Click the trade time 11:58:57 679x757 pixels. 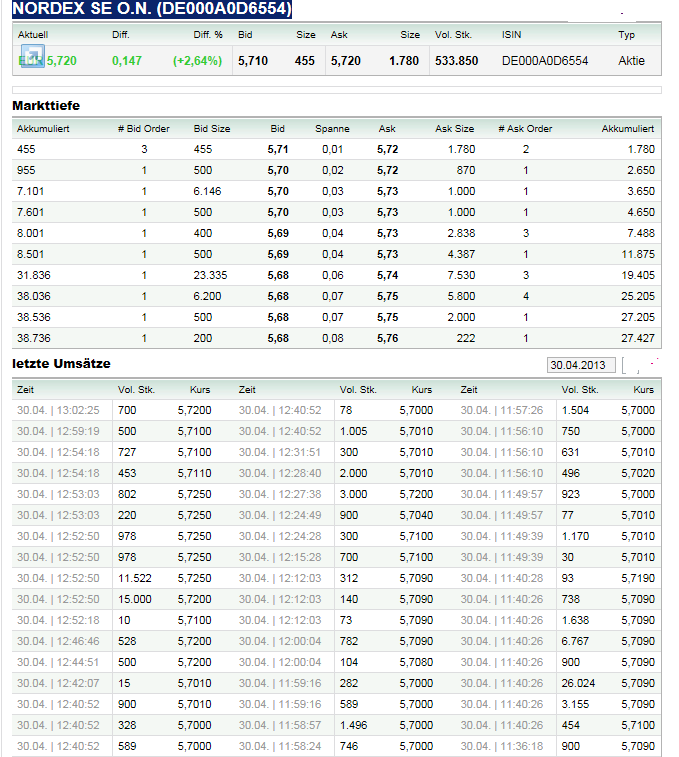tap(299, 726)
